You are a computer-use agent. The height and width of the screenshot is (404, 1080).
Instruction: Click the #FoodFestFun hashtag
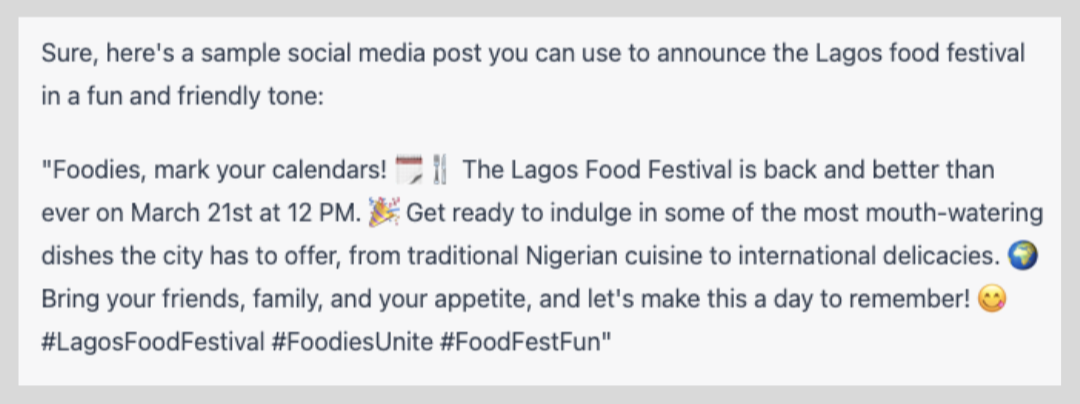[521, 342]
